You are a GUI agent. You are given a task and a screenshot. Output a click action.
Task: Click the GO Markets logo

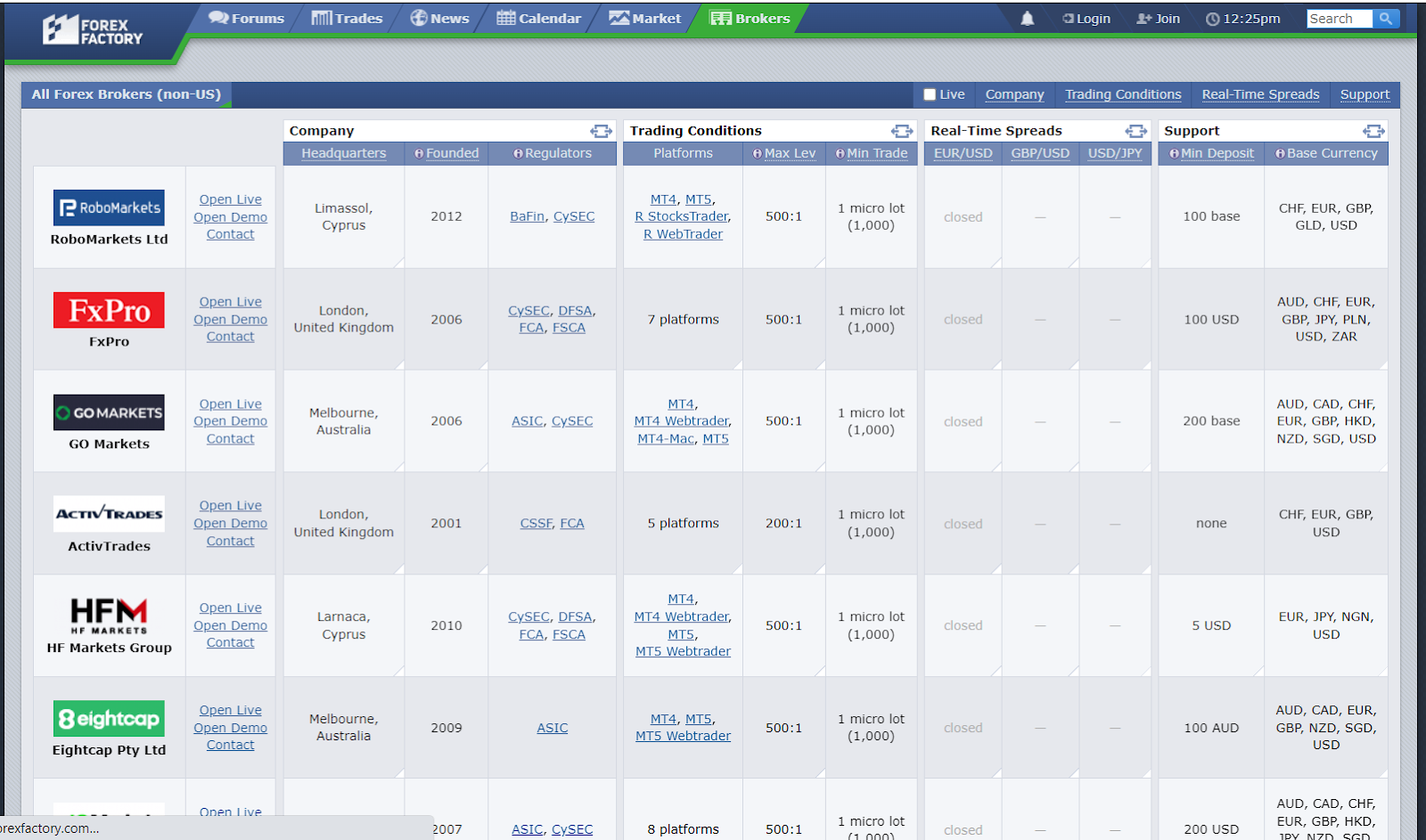[109, 412]
